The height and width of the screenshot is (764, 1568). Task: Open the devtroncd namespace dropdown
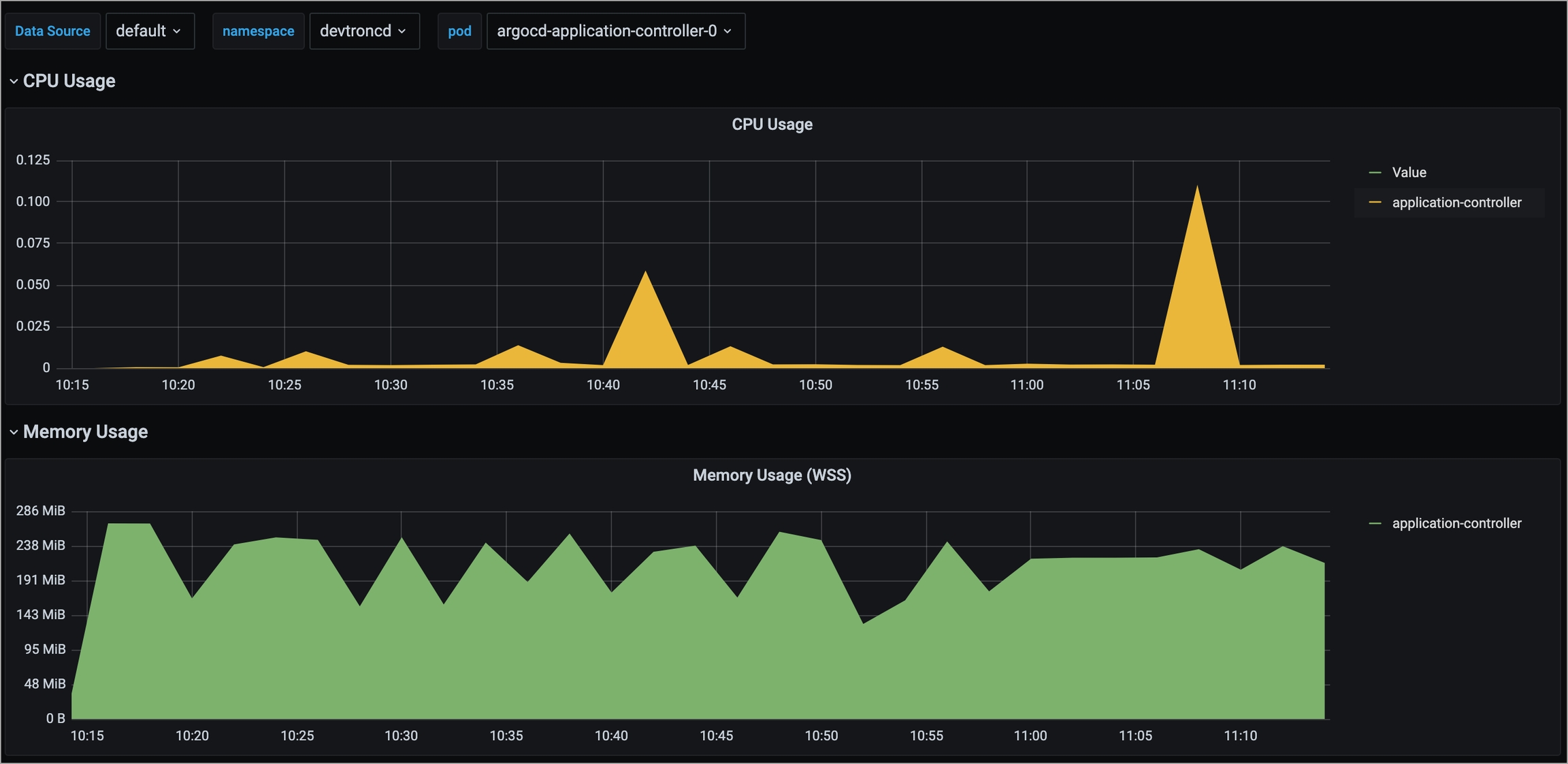[363, 31]
